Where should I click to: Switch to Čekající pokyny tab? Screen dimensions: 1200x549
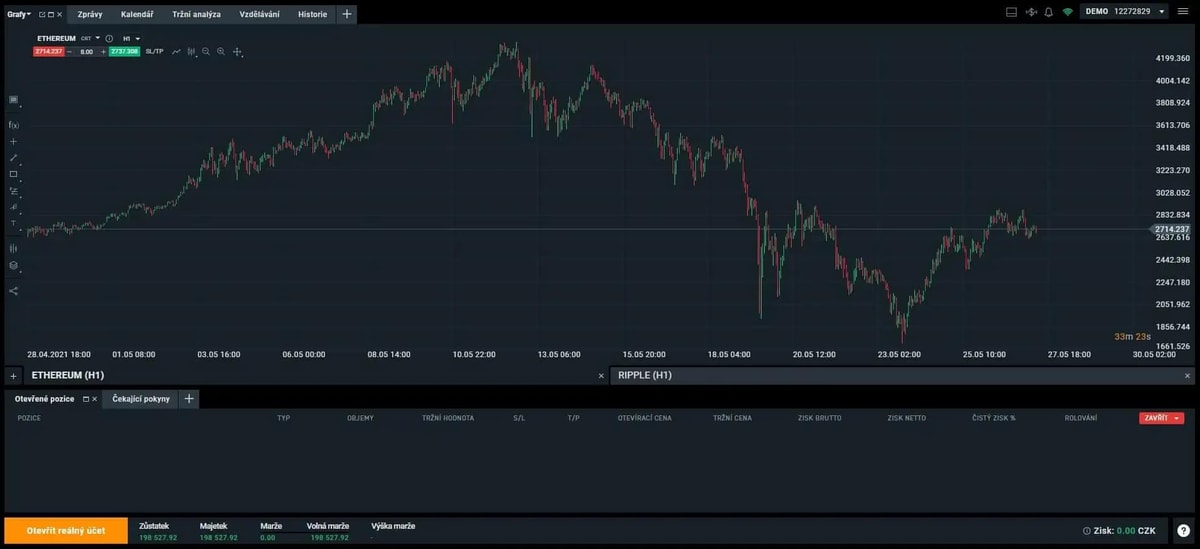141,399
